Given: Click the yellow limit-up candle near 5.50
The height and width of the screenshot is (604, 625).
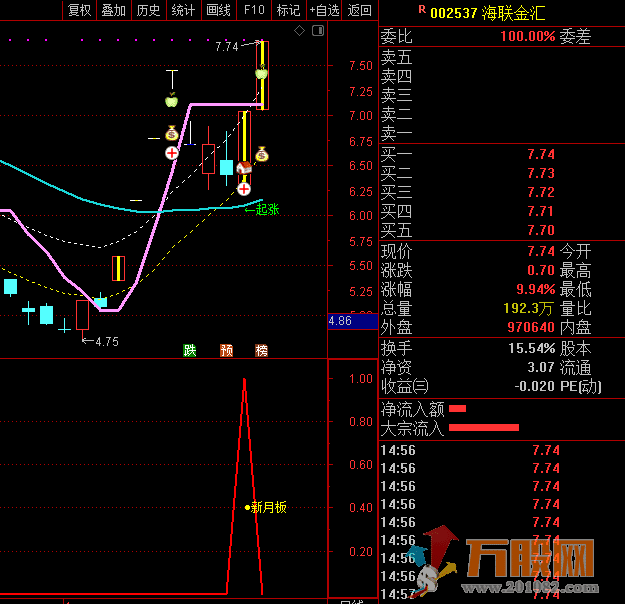Looking at the screenshot, I should [118, 268].
